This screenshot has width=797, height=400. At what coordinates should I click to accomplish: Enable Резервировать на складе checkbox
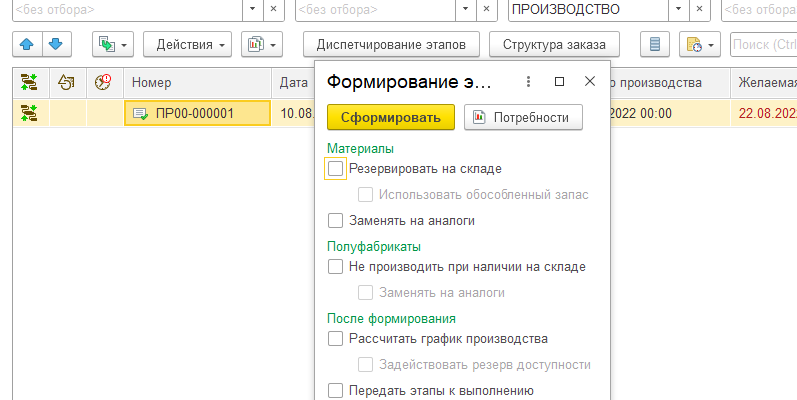(x=336, y=169)
